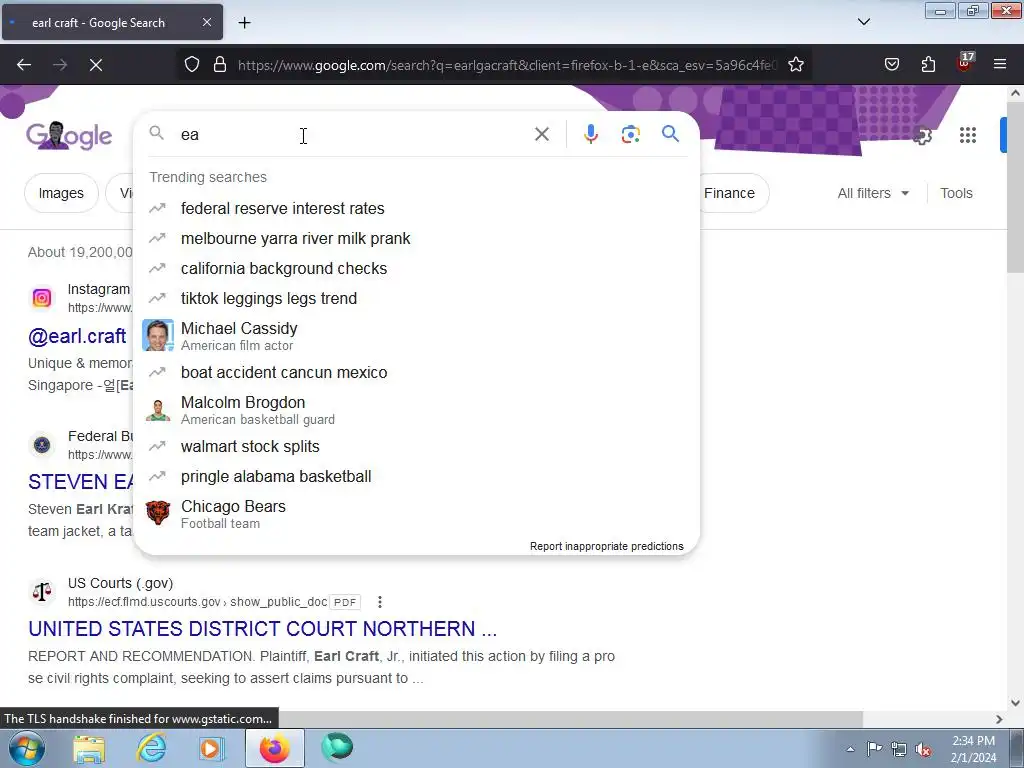
Task: Open File Explorer from the taskbar
Action: click(89, 748)
